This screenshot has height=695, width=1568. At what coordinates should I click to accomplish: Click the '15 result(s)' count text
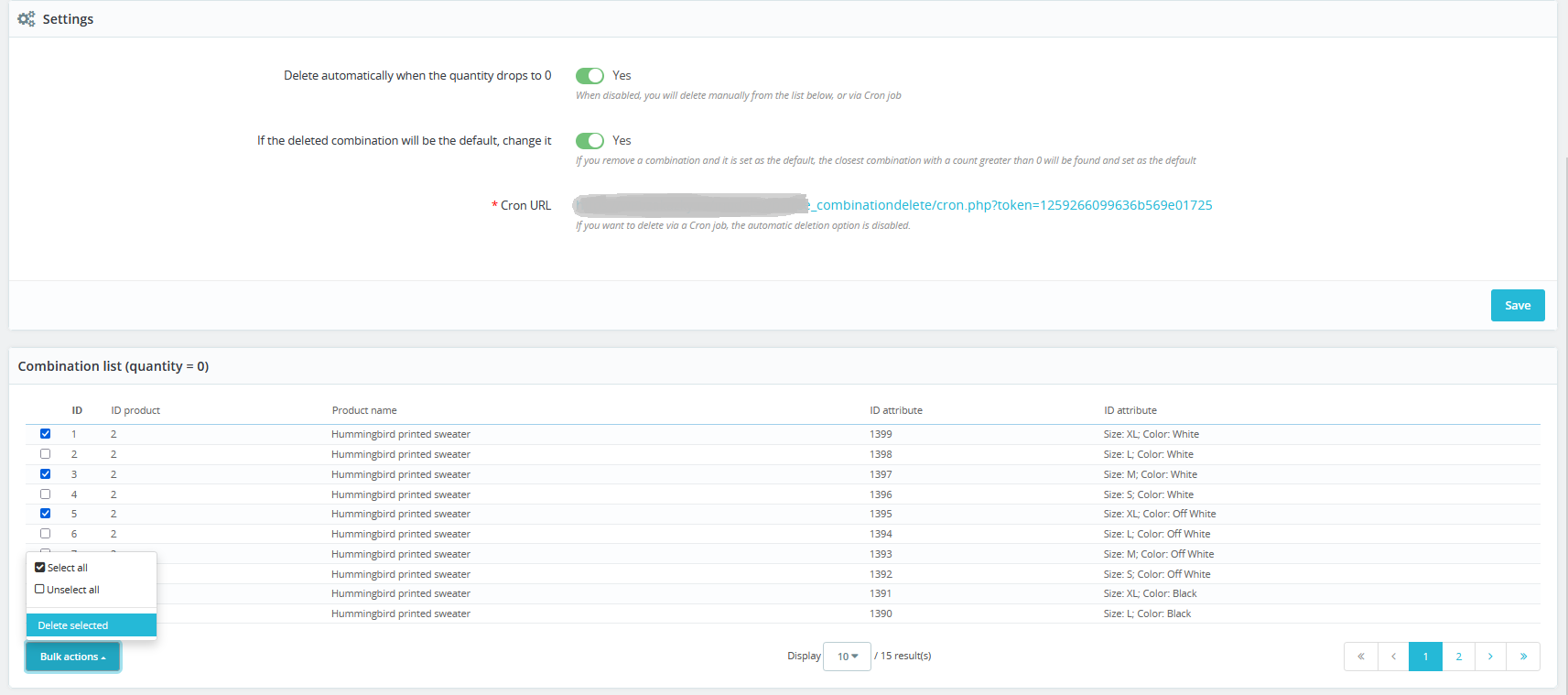pos(905,656)
